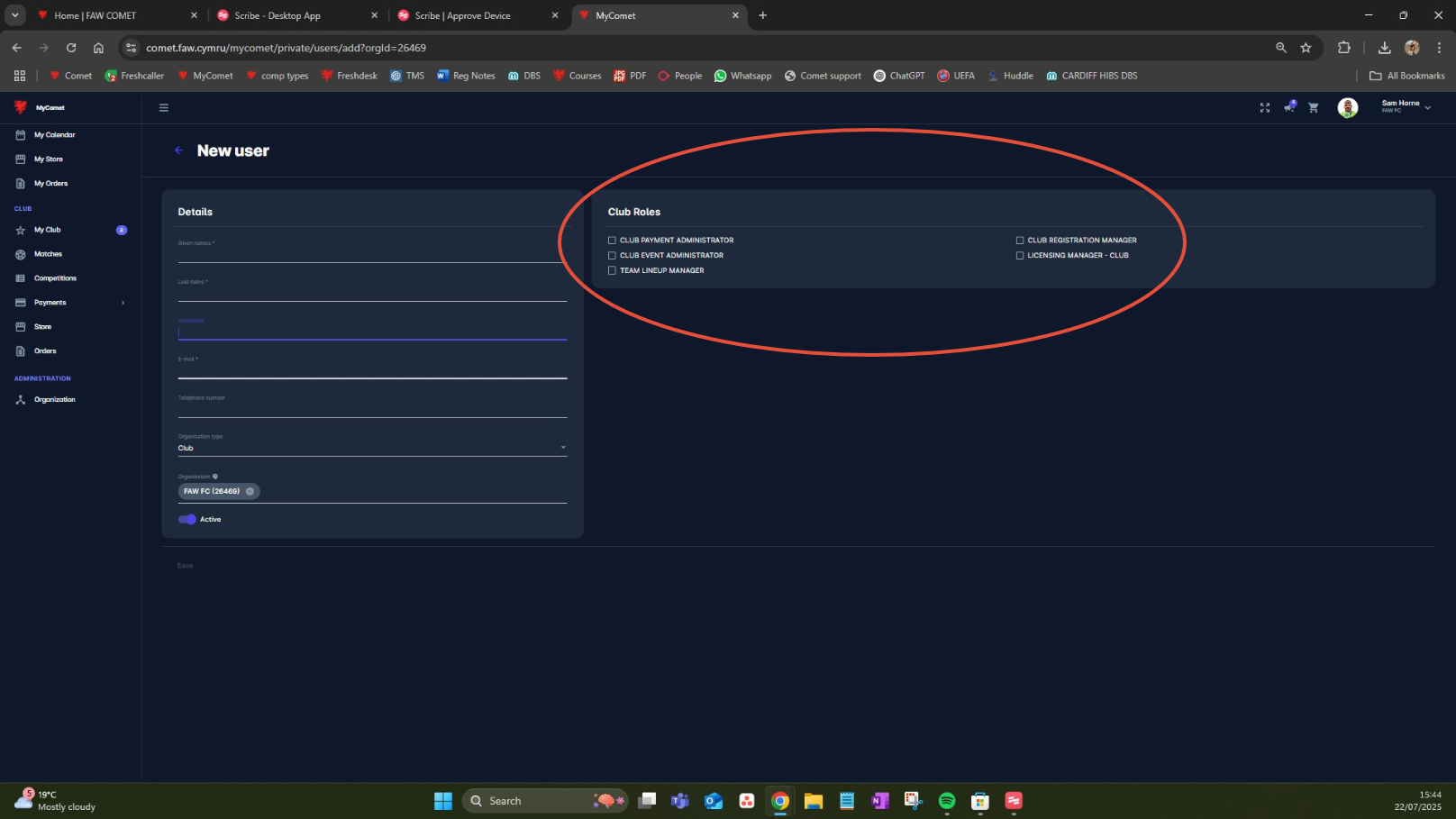The width and height of the screenshot is (1456, 819).
Task: Show organization help info icon
Action: (x=214, y=477)
